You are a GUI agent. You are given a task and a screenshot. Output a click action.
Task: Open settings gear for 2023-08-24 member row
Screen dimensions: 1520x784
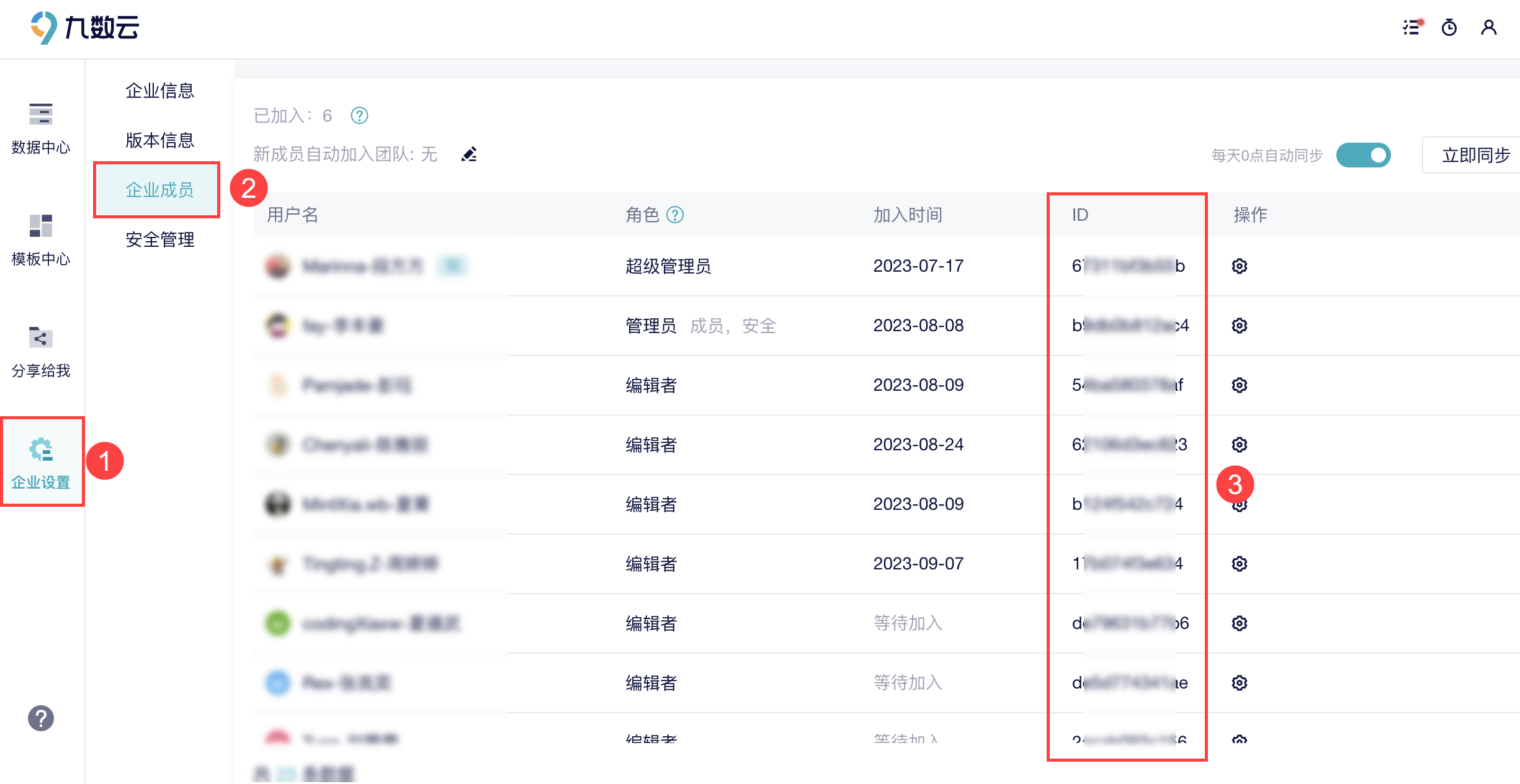(x=1239, y=445)
